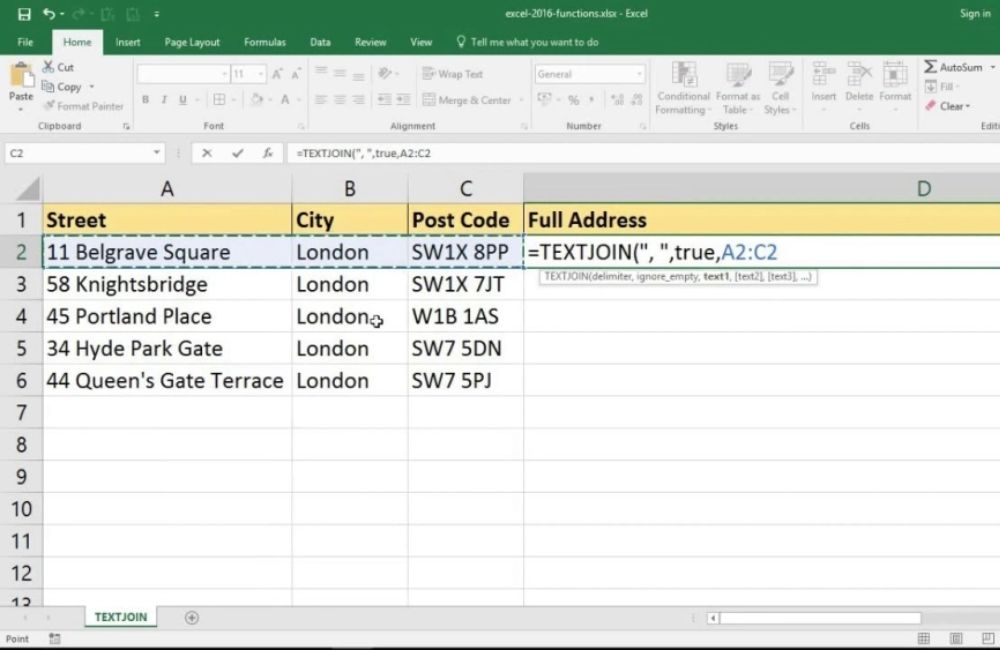Open the Clear eraser dropdown
The height and width of the screenshot is (650, 1000).
click(x=948, y=106)
